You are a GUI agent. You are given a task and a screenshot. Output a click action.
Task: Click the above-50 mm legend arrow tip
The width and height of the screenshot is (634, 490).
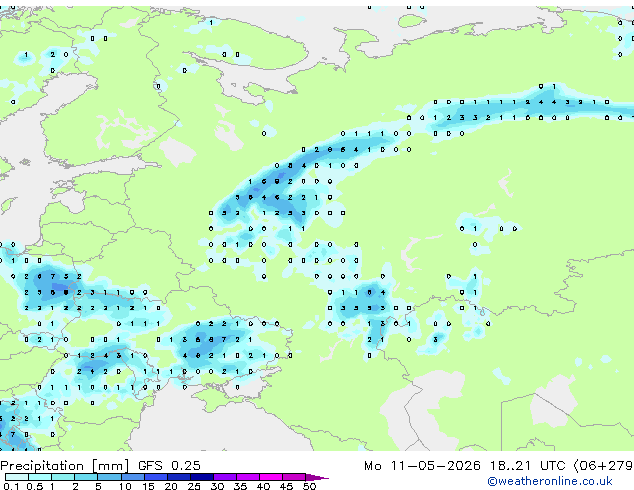click(317, 477)
